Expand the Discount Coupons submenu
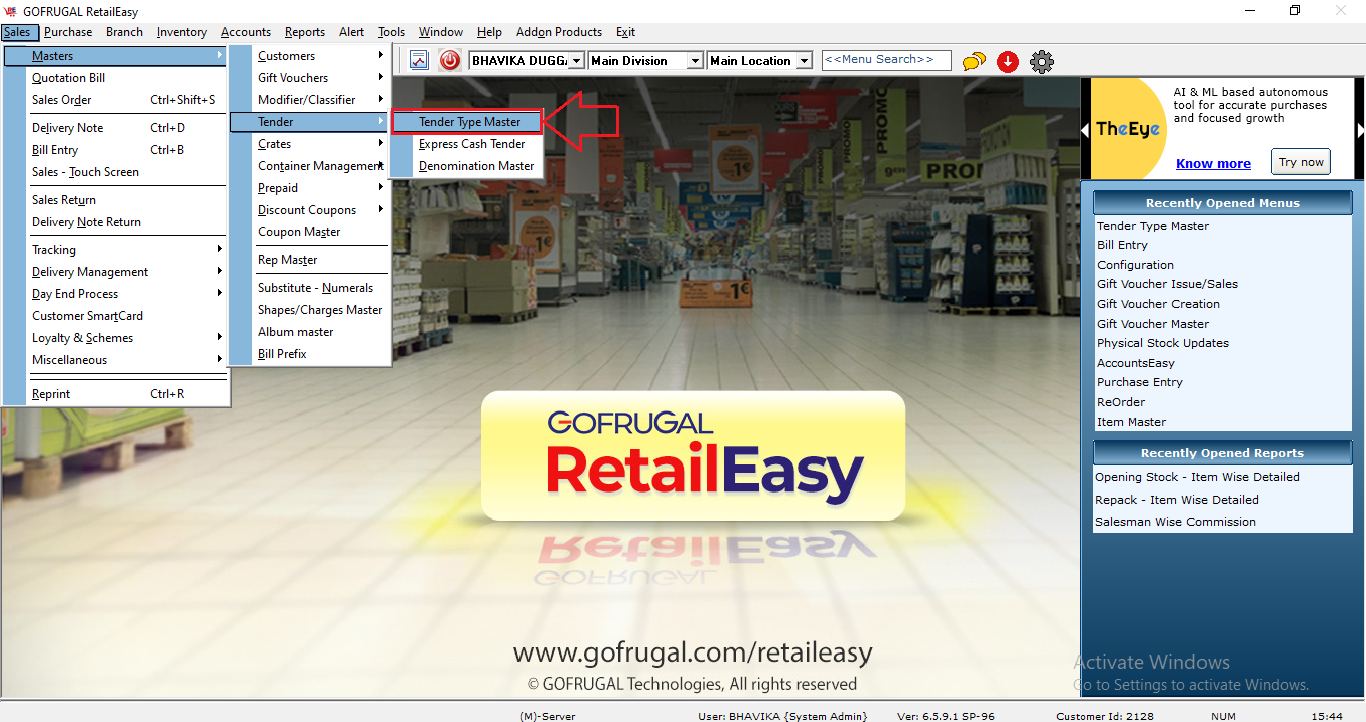This screenshot has width=1366, height=722. coord(309,210)
